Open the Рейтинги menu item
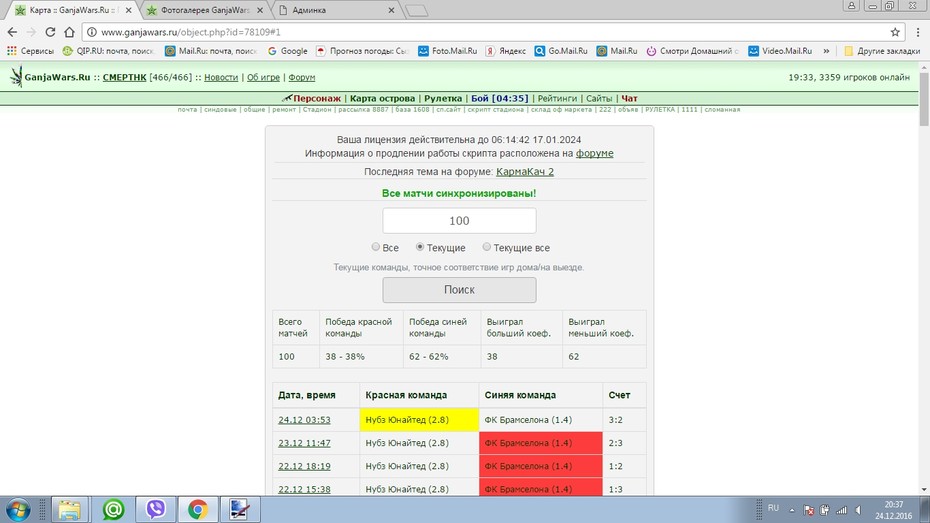The image size is (930, 523). (557, 98)
